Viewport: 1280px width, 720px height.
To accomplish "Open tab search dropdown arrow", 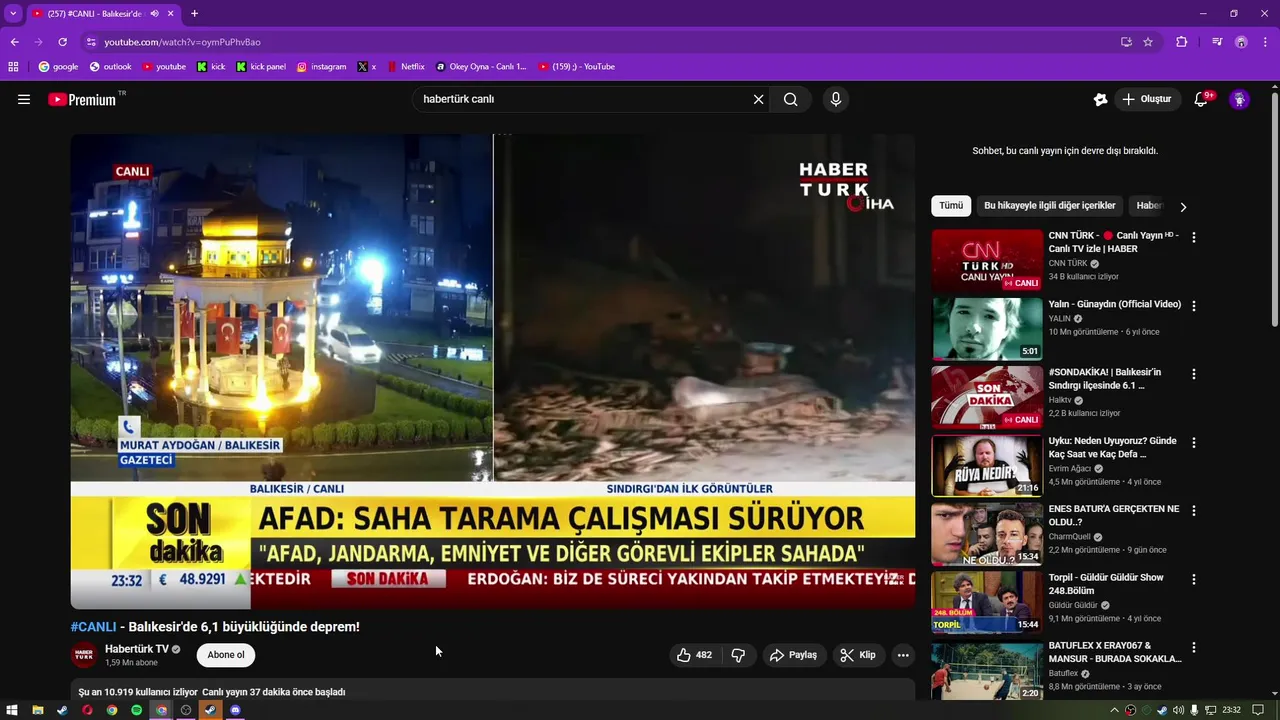I will 13,13.
